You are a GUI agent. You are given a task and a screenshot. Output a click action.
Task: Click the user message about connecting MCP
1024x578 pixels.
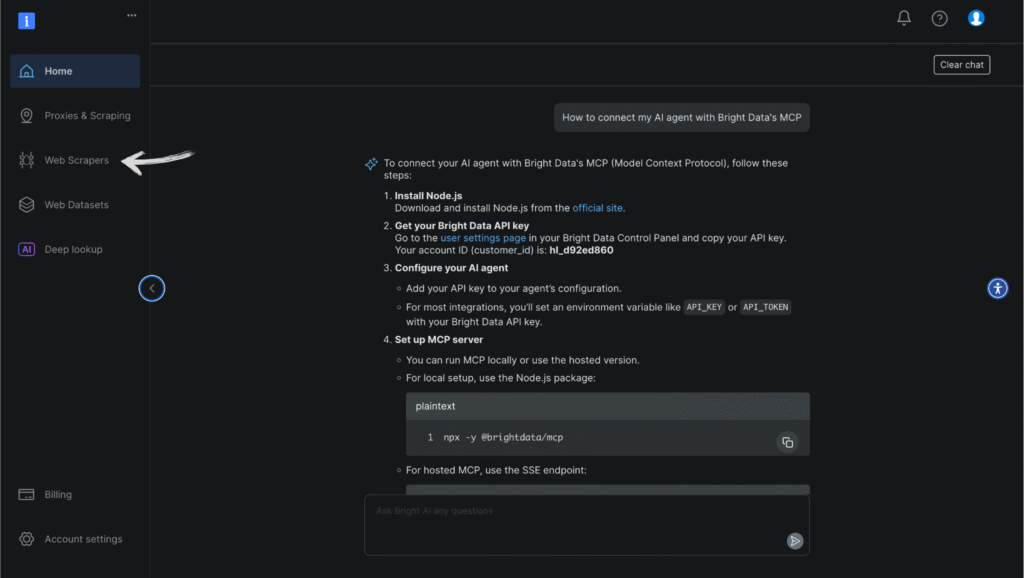681,118
